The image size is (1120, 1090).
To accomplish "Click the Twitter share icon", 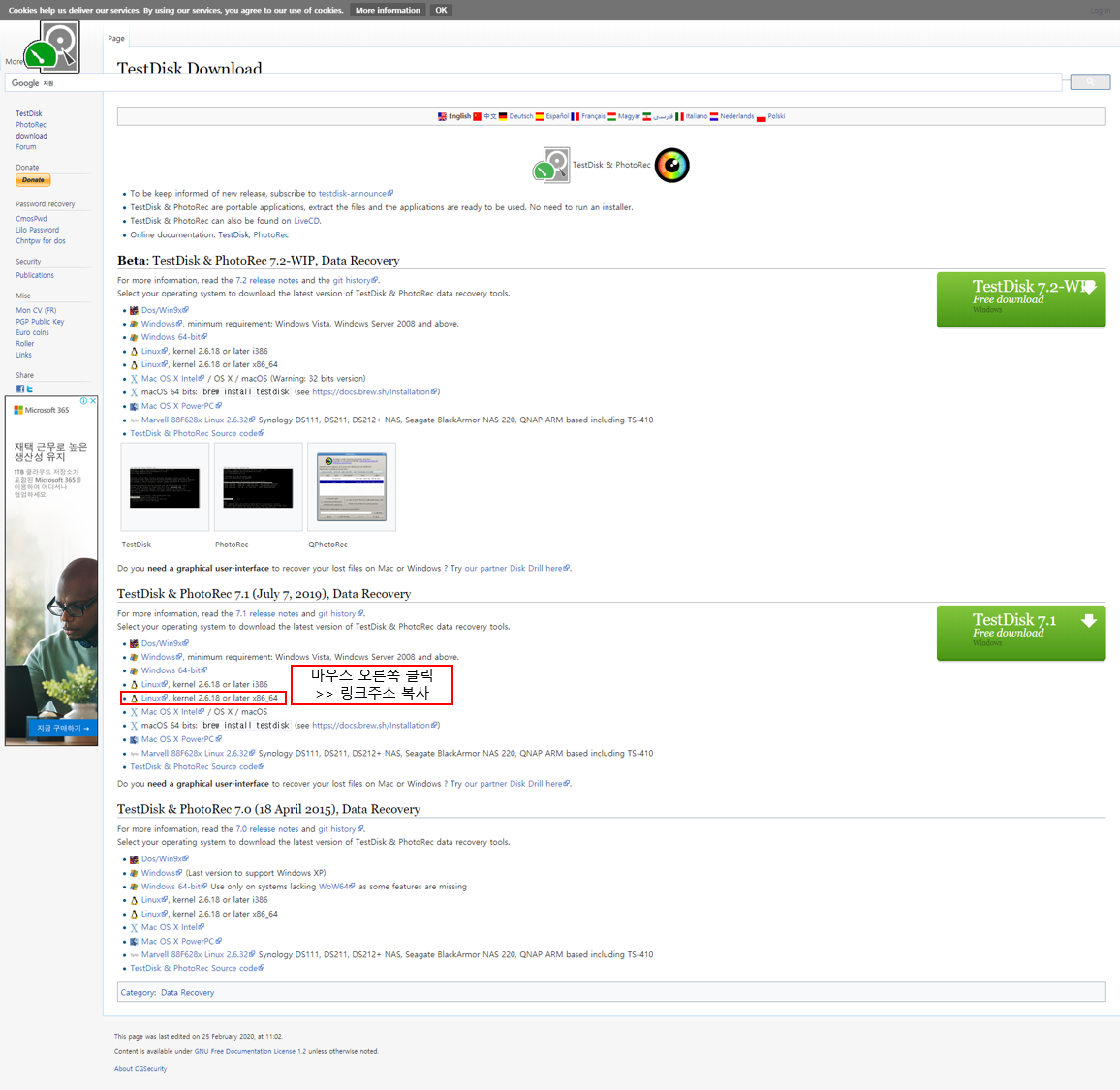I will [x=29, y=389].
